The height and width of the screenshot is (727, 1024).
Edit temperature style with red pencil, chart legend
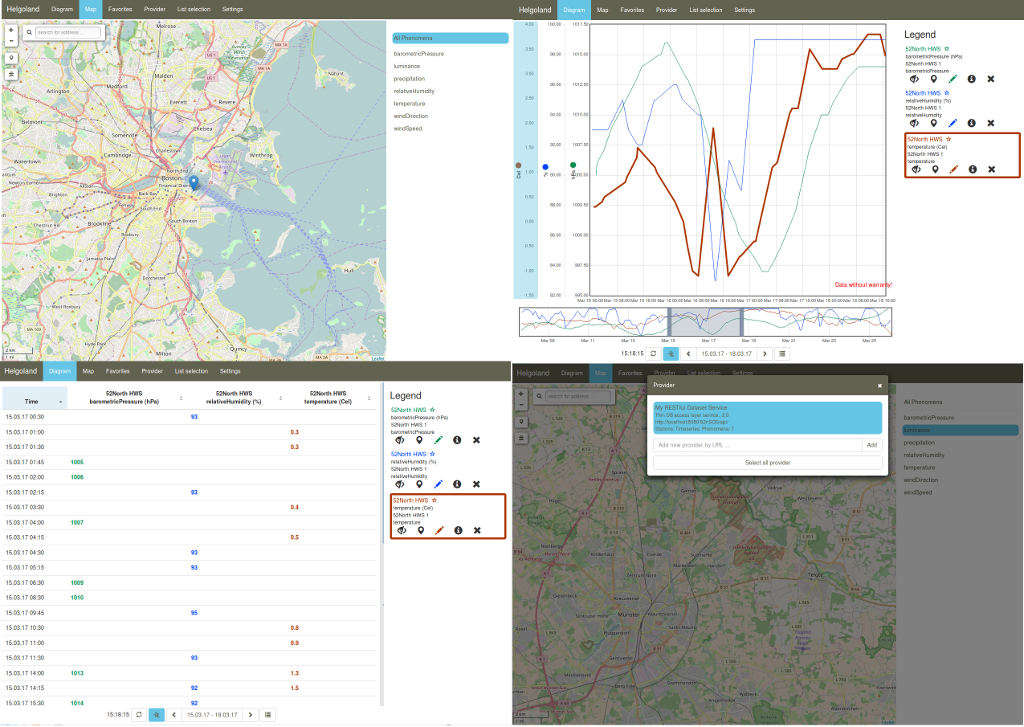(953, 169)
